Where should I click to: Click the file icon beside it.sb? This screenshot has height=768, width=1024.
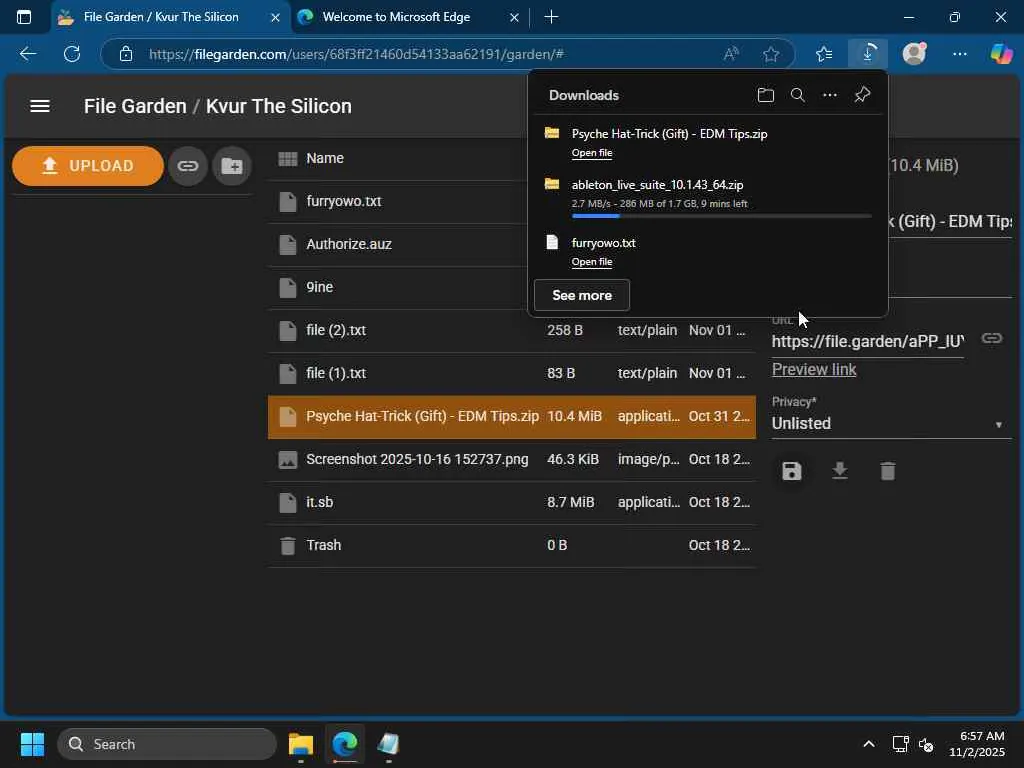coord(287,502)
